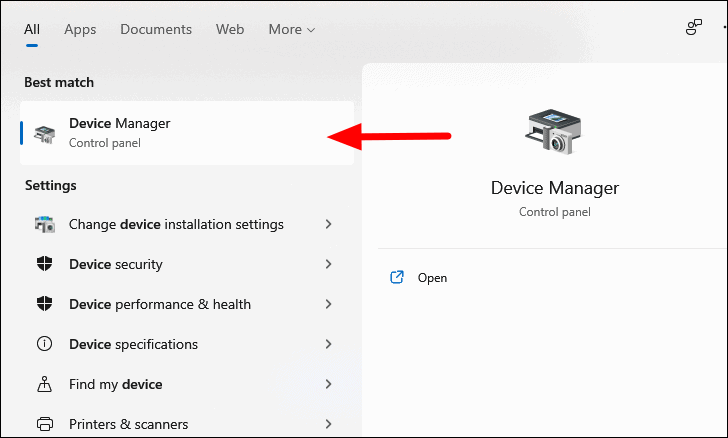Click the Printers & scanners printer icon
This screenshot has width=728, height=438.
coord(45,424)
